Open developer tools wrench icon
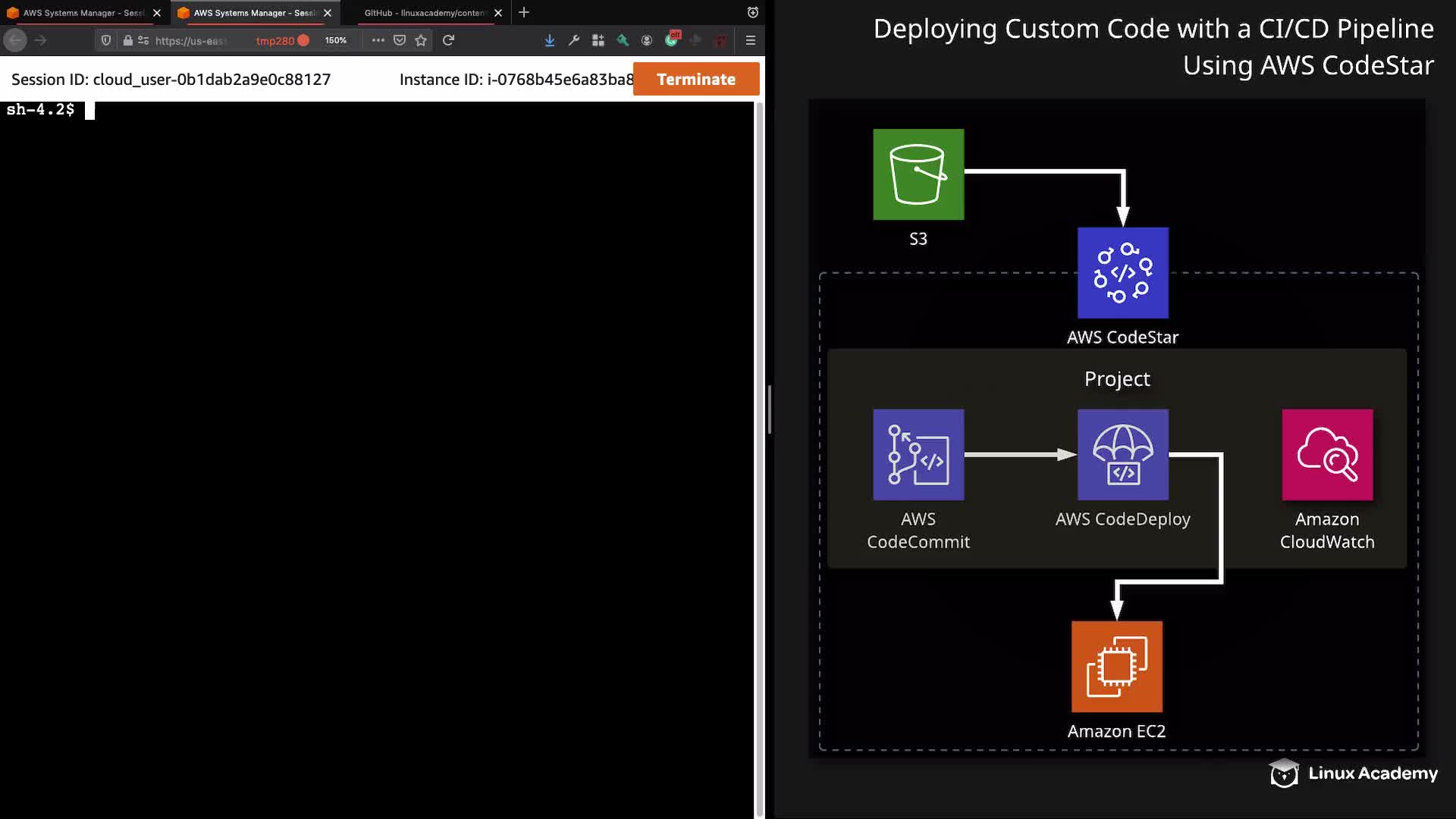The width and height of the screenshot is (1456, 819). coord(573,40)
